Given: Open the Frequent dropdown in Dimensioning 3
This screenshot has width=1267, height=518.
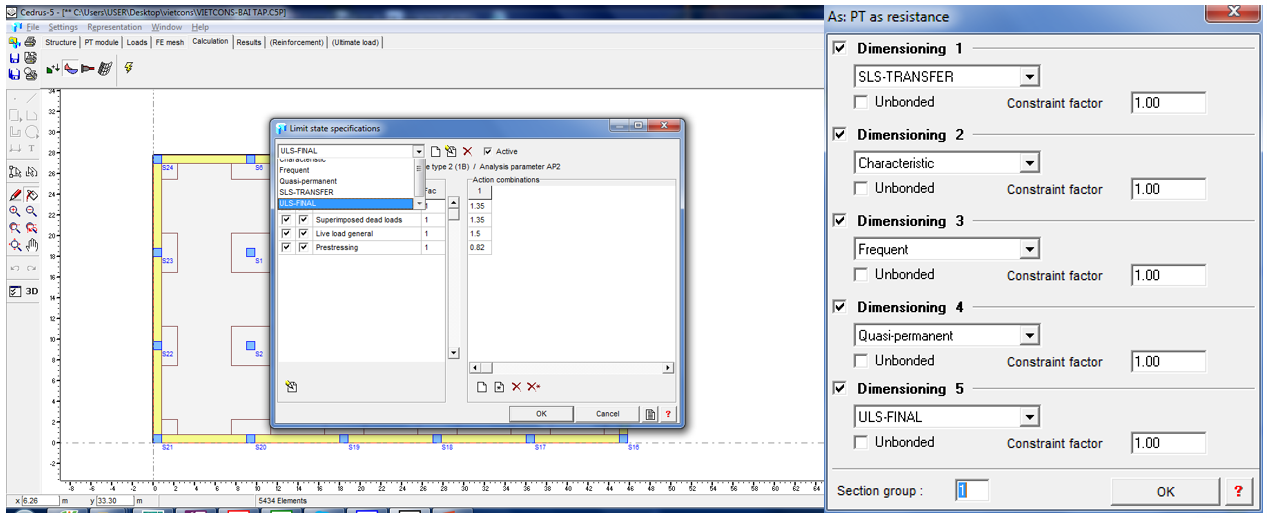Looking at the screenshot, I should tap(1029, 249).
